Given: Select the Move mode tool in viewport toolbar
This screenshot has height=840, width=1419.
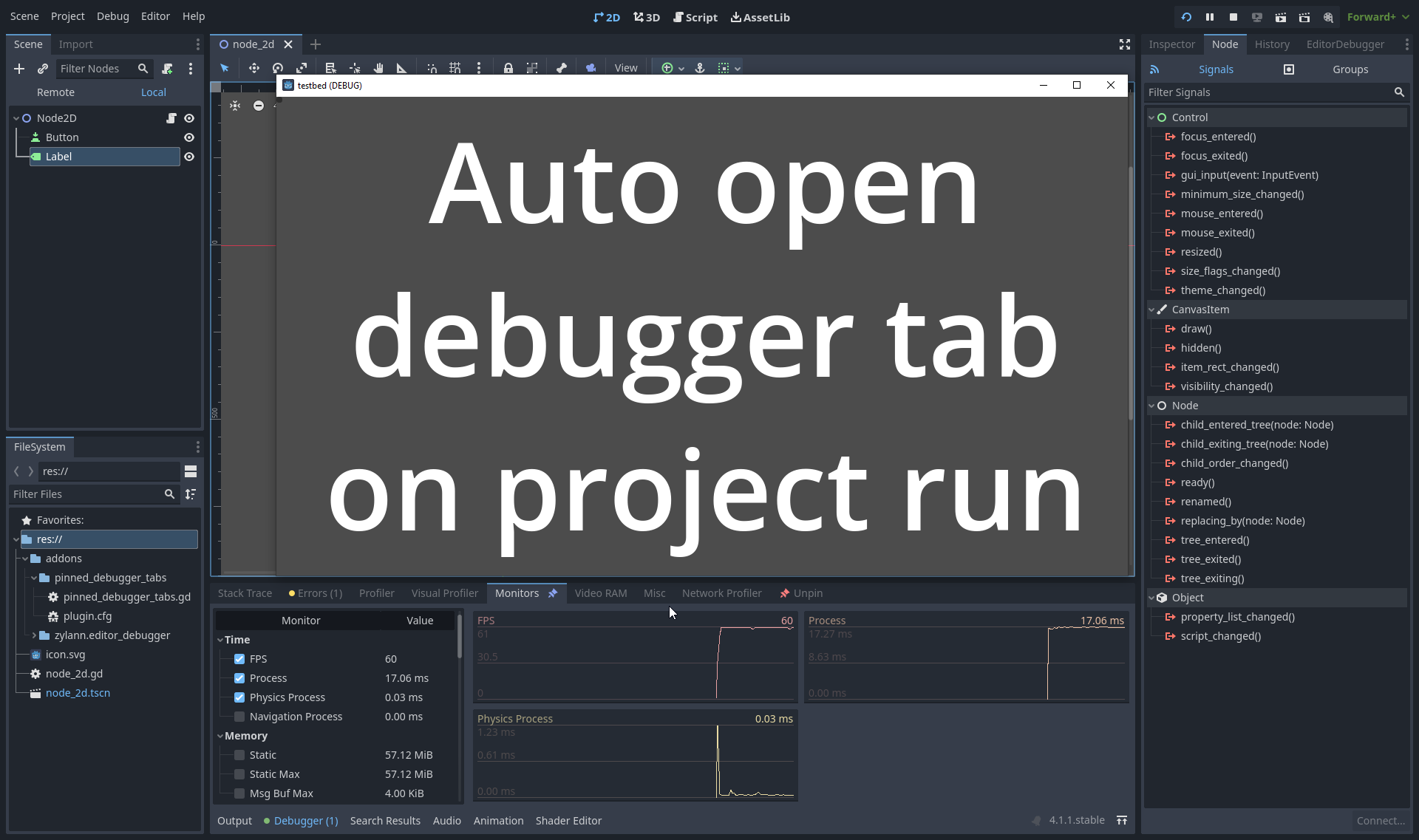Looking at the screenshot, I should click(x=253, y=68).
